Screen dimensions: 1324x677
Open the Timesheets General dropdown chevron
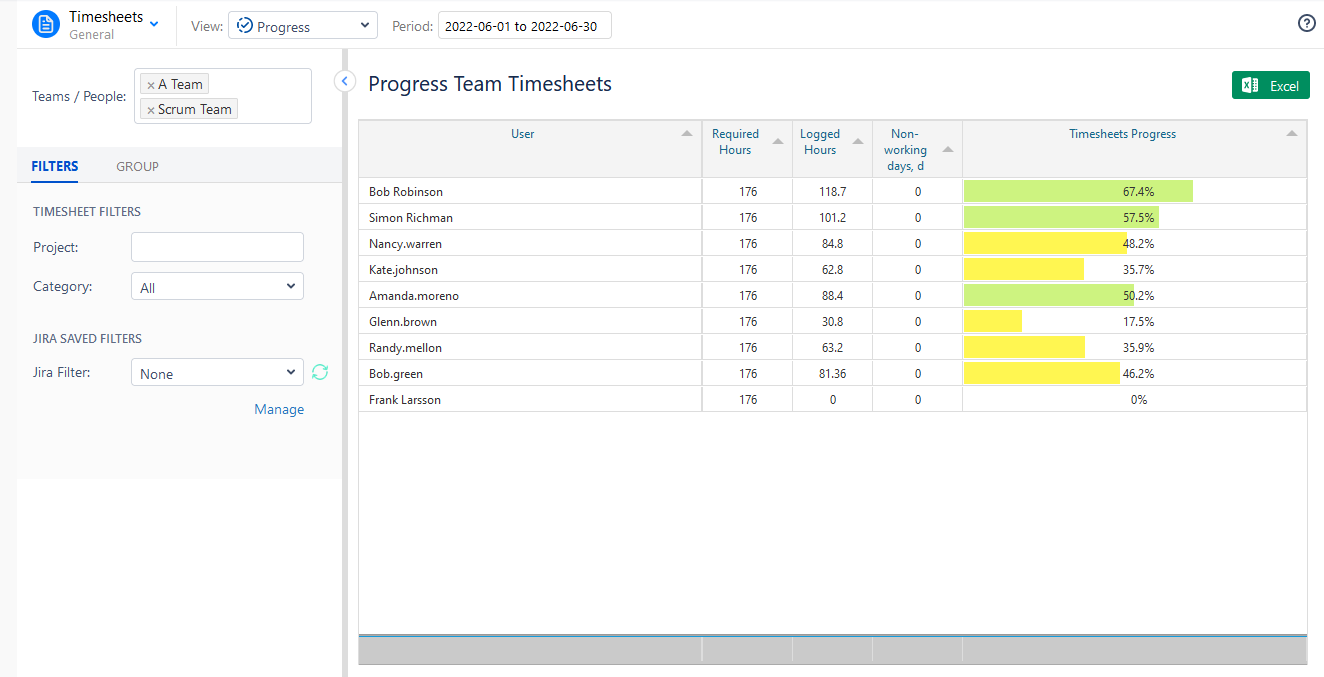(154, 25)
